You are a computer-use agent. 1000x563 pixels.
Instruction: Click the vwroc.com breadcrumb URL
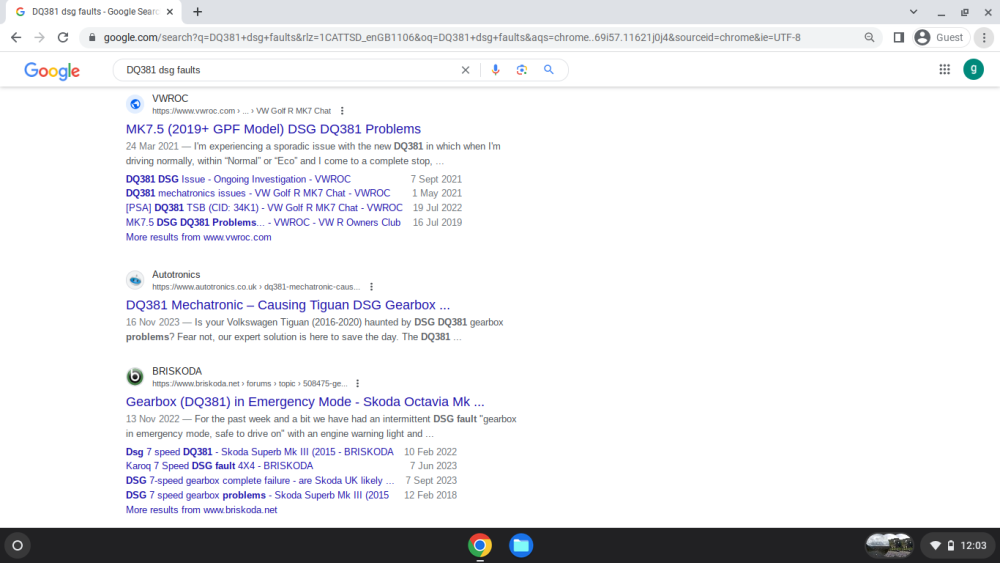tap(241, 111)
